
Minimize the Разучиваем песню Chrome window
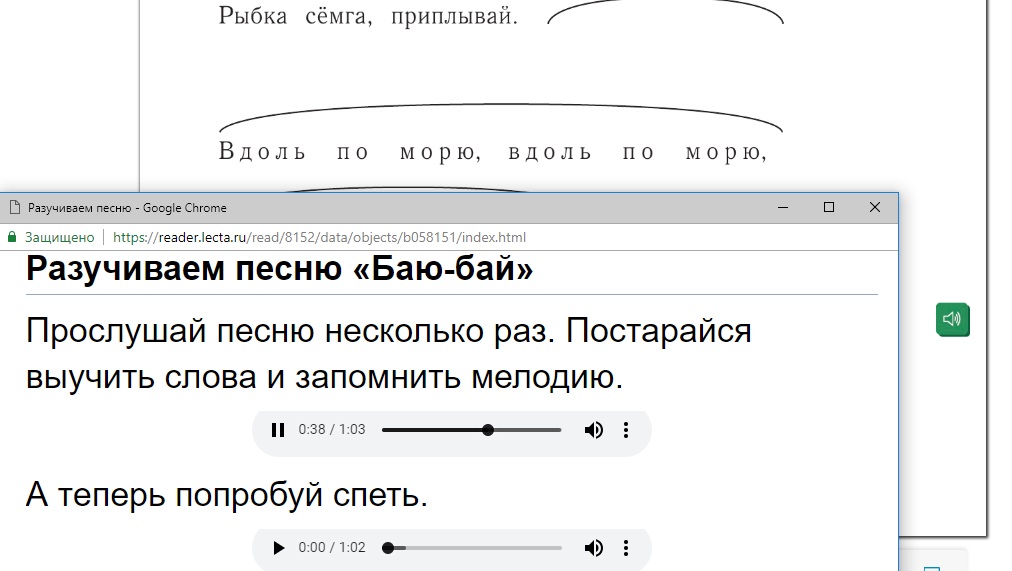click(783, 208)
